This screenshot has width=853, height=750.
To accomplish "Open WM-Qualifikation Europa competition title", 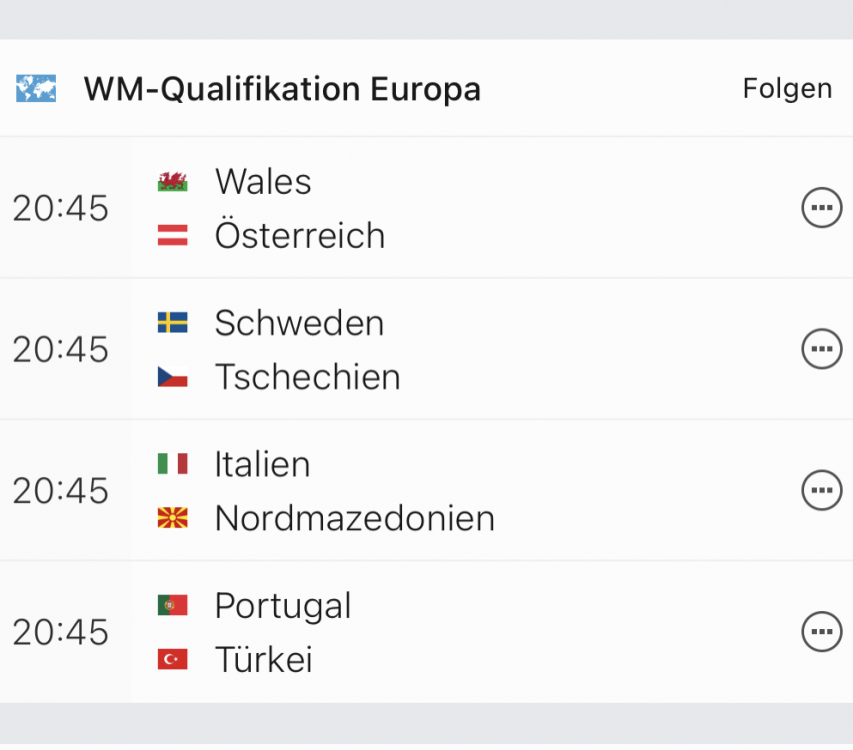I will [282, 89].
